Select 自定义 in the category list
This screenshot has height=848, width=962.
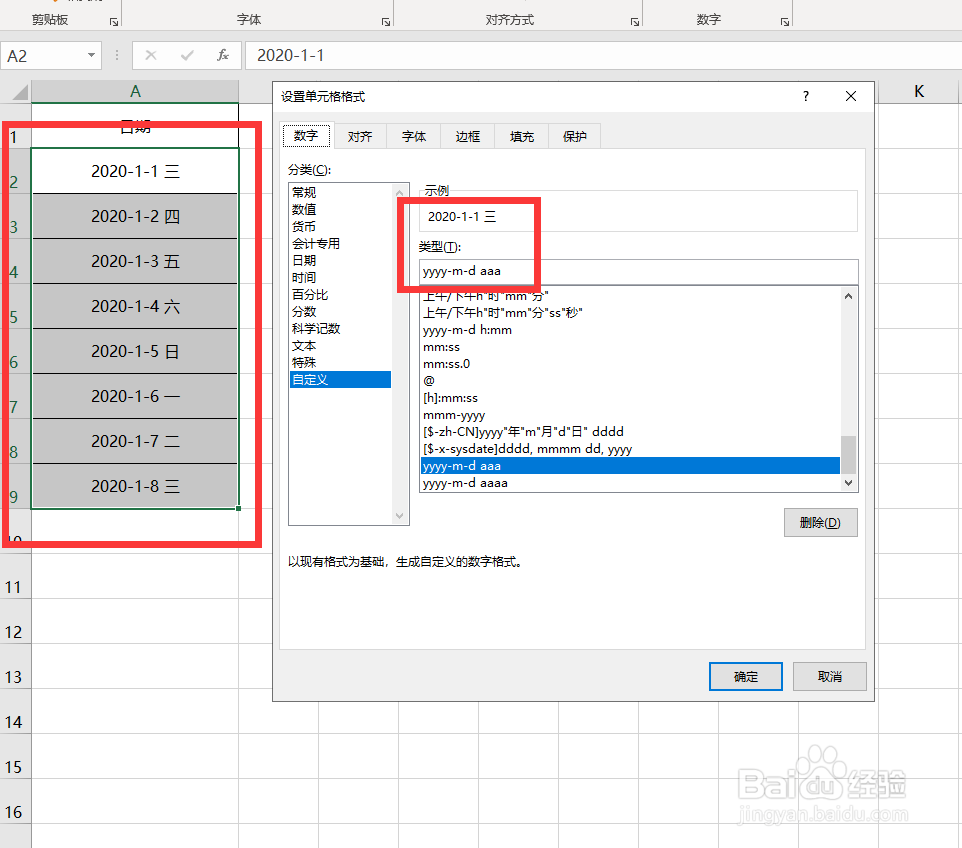(x=341, y=380)
